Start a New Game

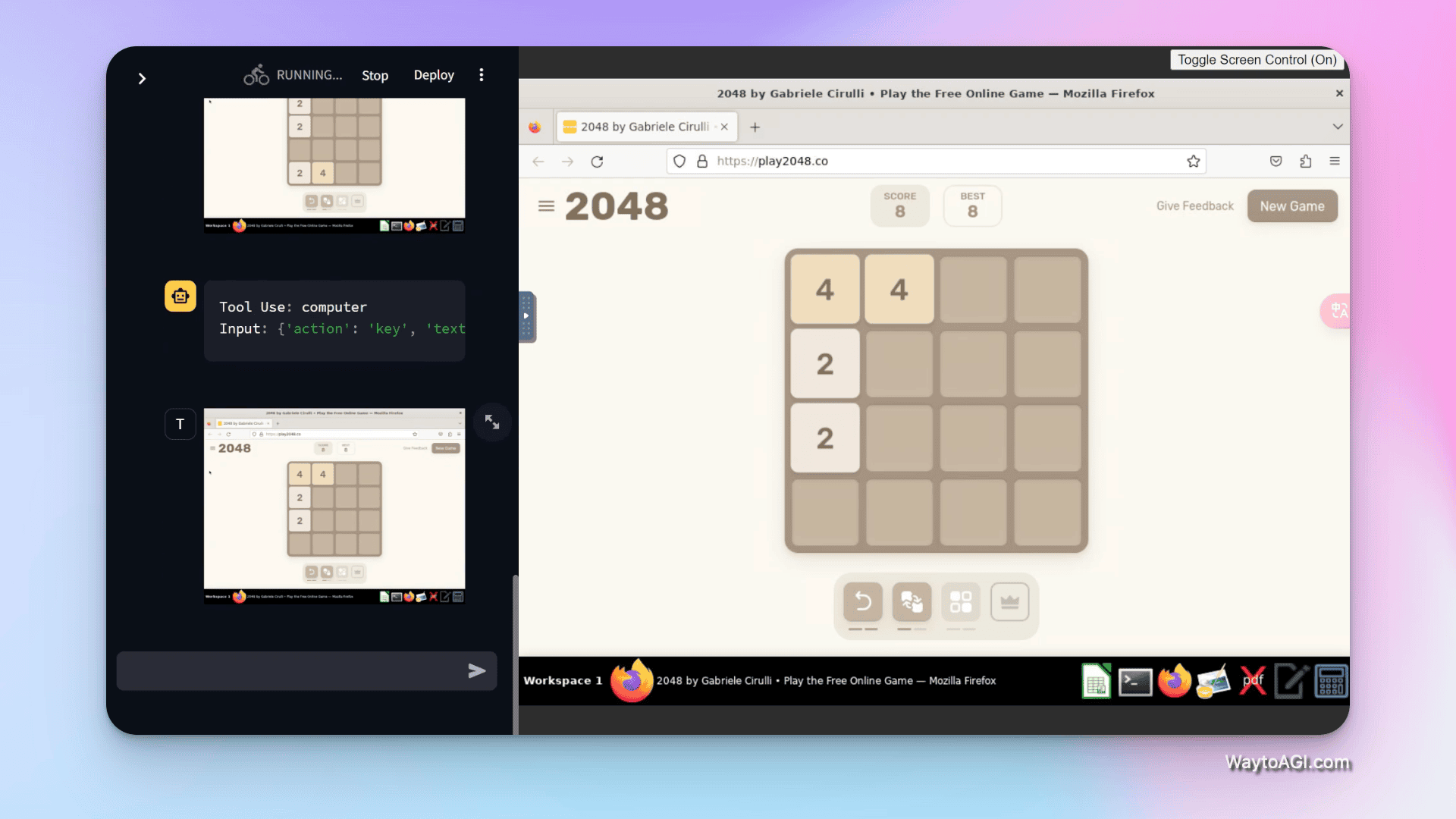coord(1291,206)
